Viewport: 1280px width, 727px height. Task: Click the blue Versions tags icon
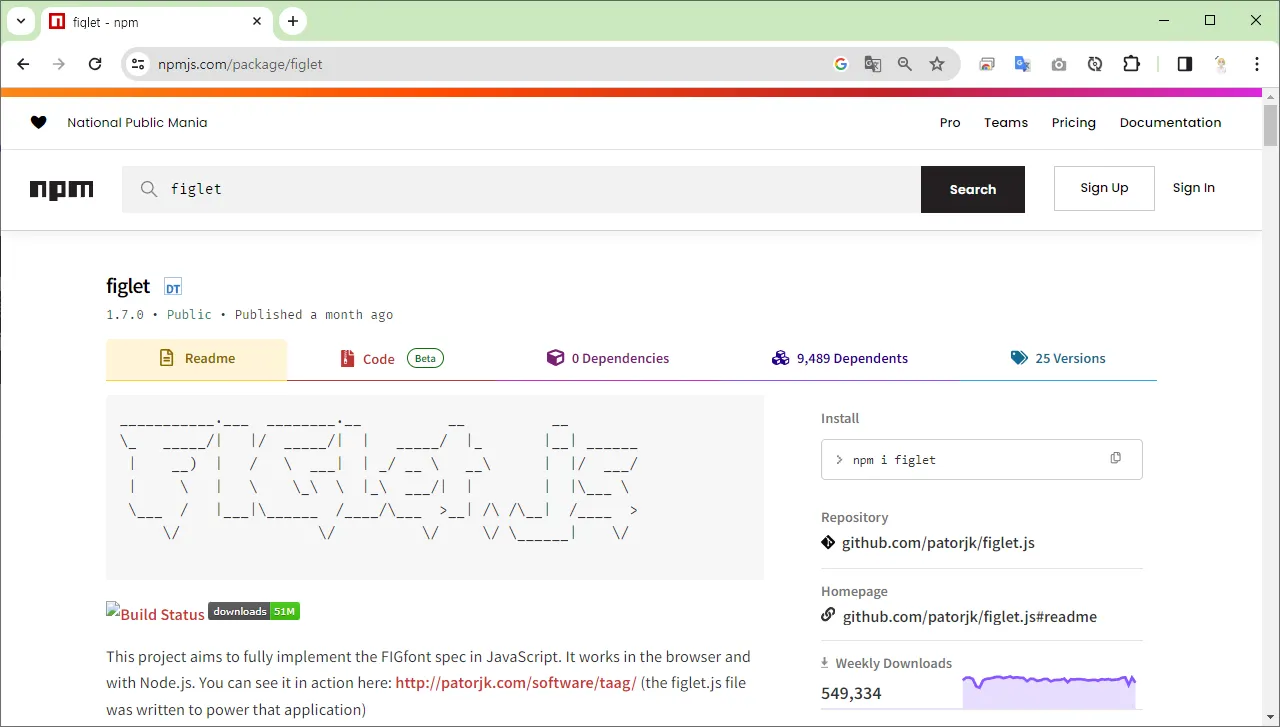point(1019,358)
